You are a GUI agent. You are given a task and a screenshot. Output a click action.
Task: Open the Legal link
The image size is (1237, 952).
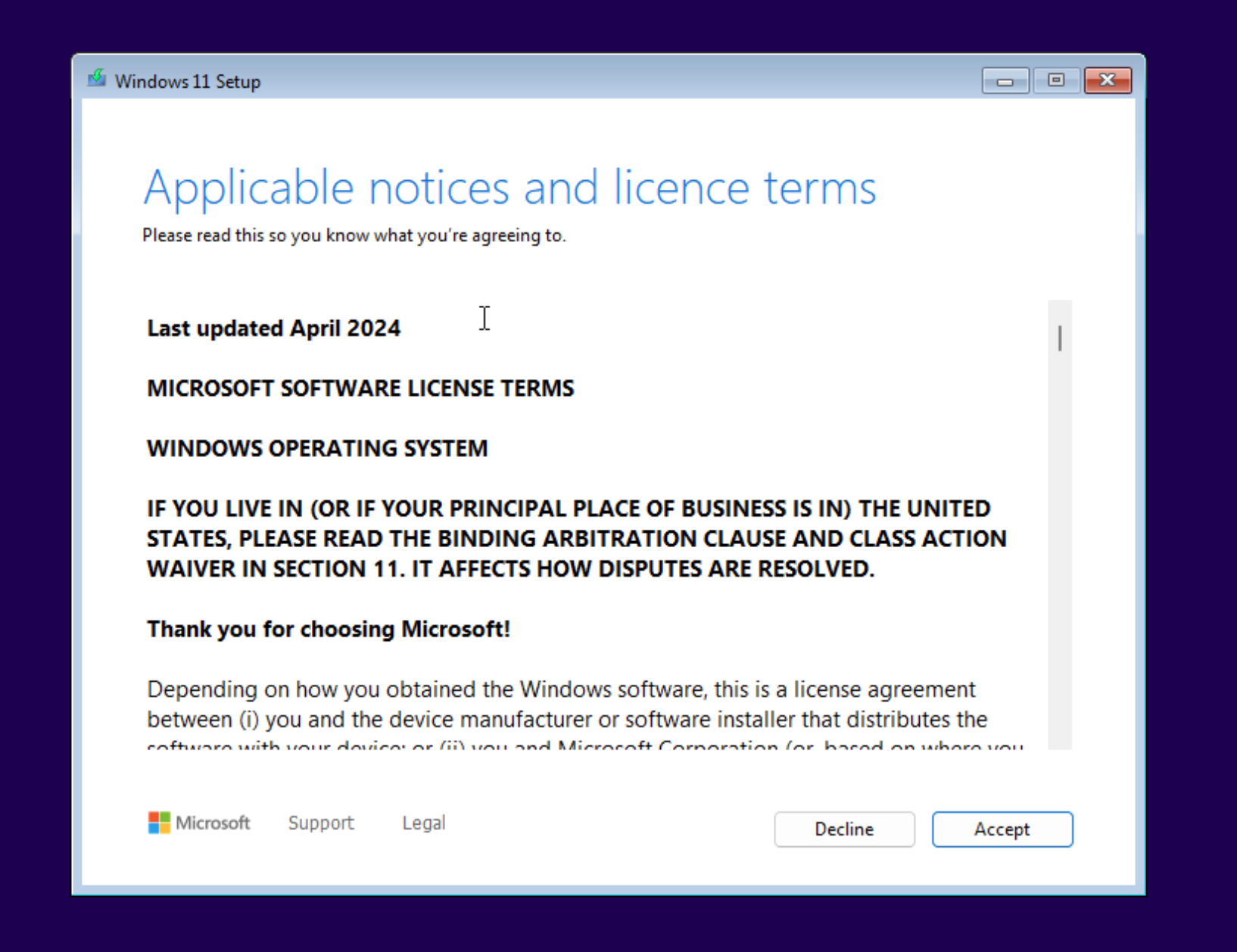click(424, 823)
